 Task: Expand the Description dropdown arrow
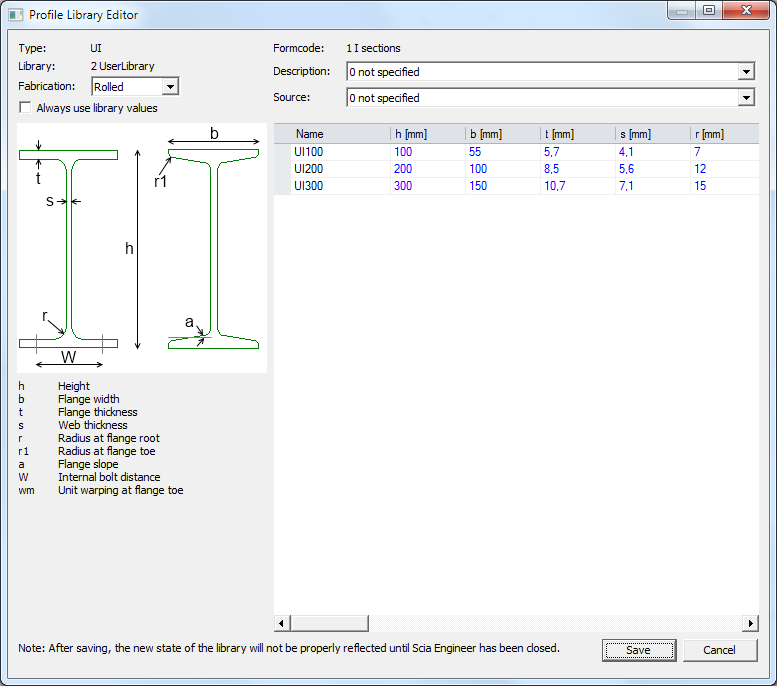tap(746, 72)
